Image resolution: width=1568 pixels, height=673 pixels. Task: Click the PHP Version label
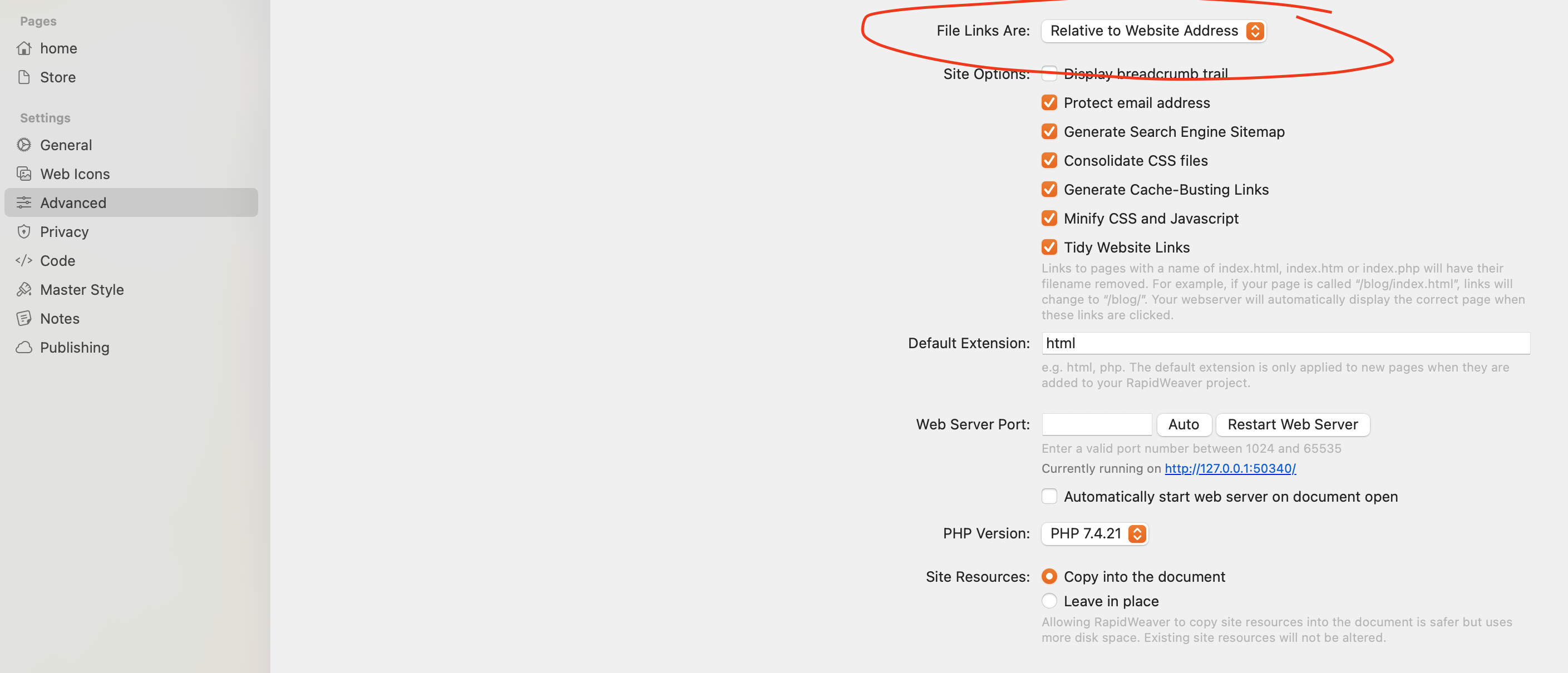click(986, 533)
